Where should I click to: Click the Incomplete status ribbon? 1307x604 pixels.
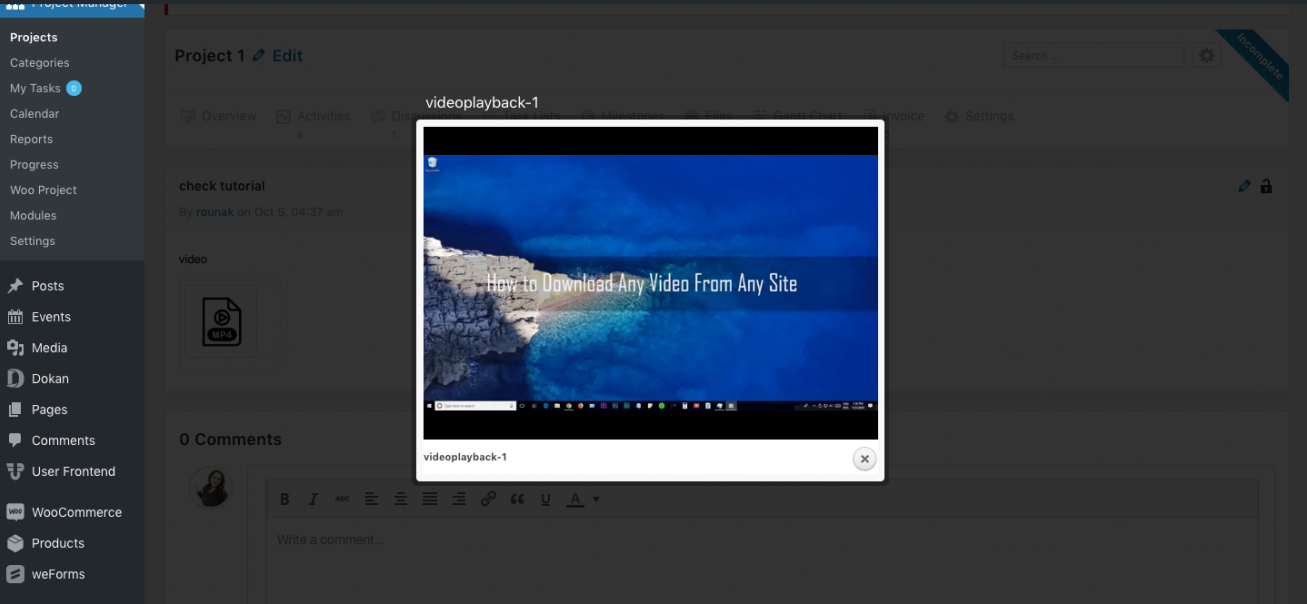tap(1258, 58)
